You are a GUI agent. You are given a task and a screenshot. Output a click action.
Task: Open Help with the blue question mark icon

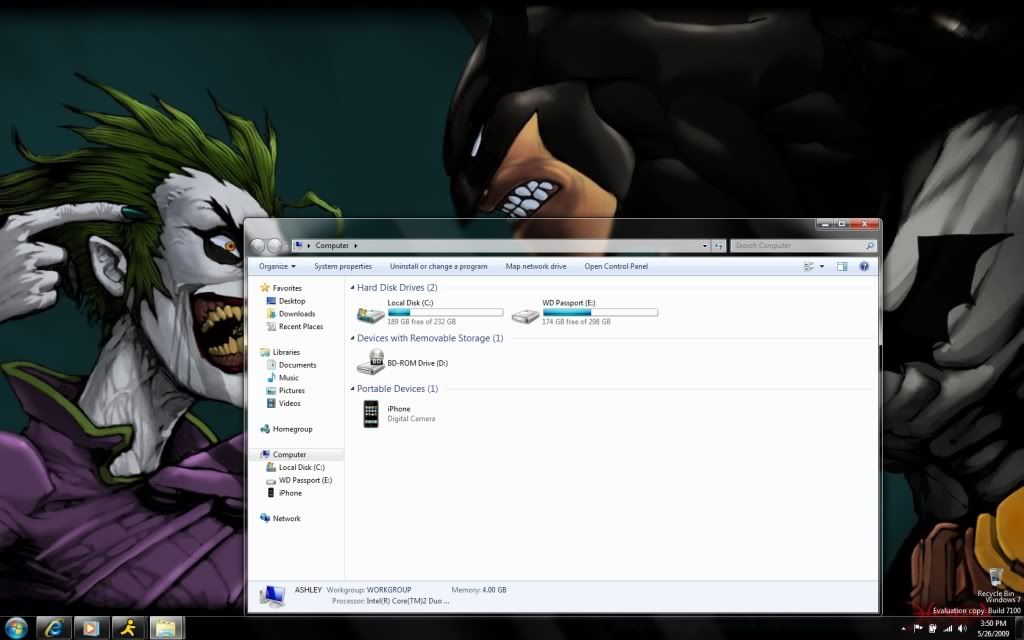(x=864, y=266)
